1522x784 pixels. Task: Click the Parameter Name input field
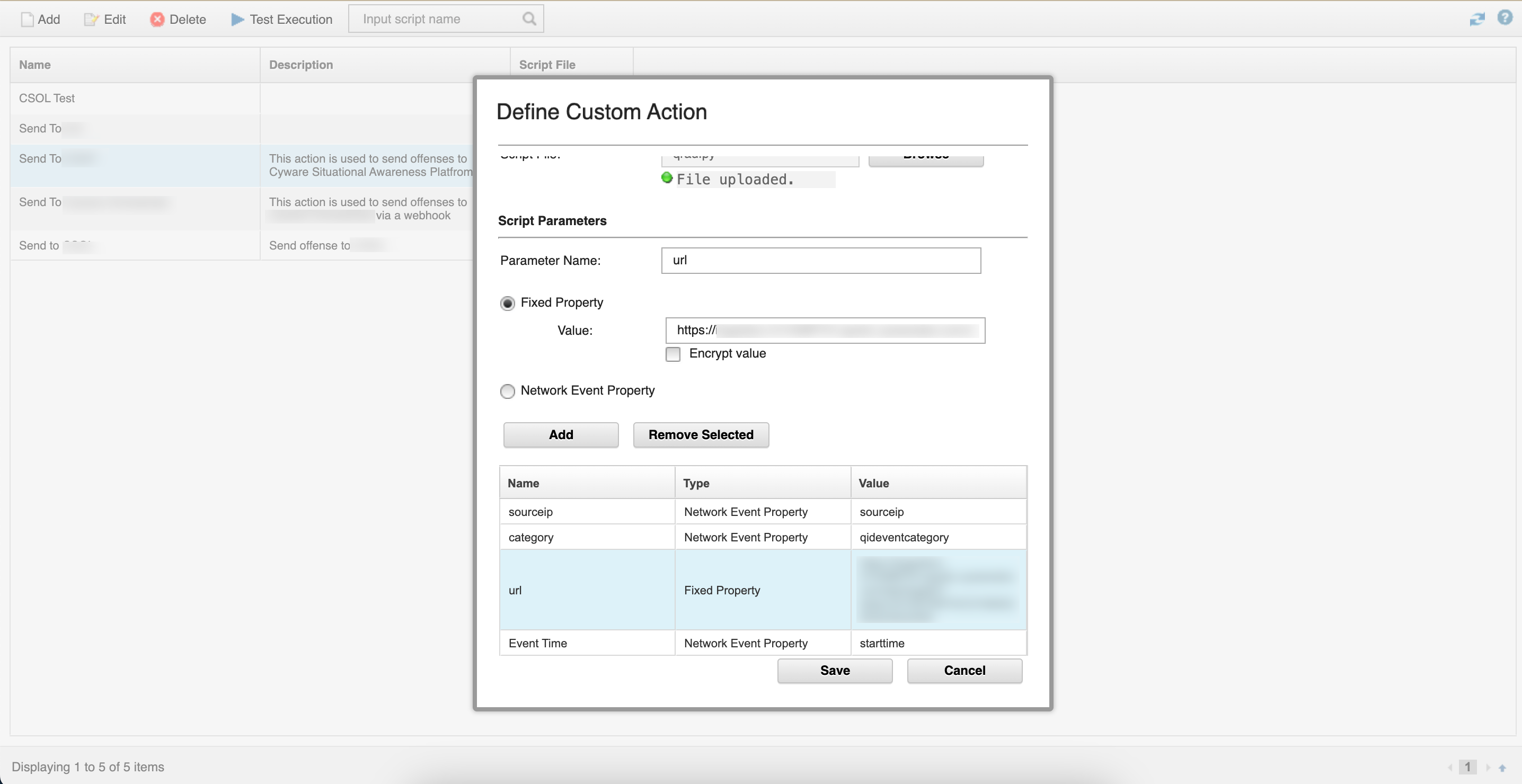tap(821, 261)
